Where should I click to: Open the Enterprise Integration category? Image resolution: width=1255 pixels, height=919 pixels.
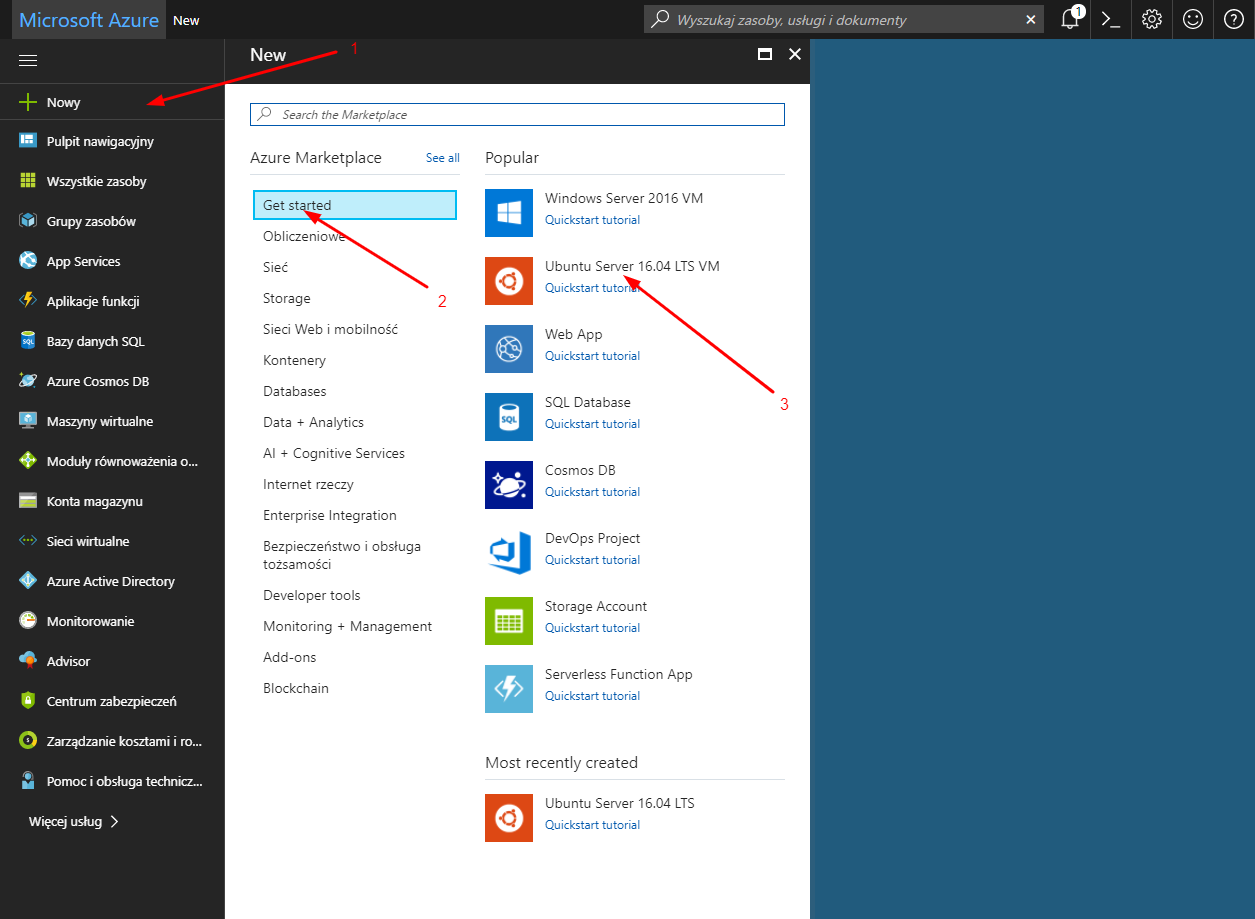click(x=330, y=515)
